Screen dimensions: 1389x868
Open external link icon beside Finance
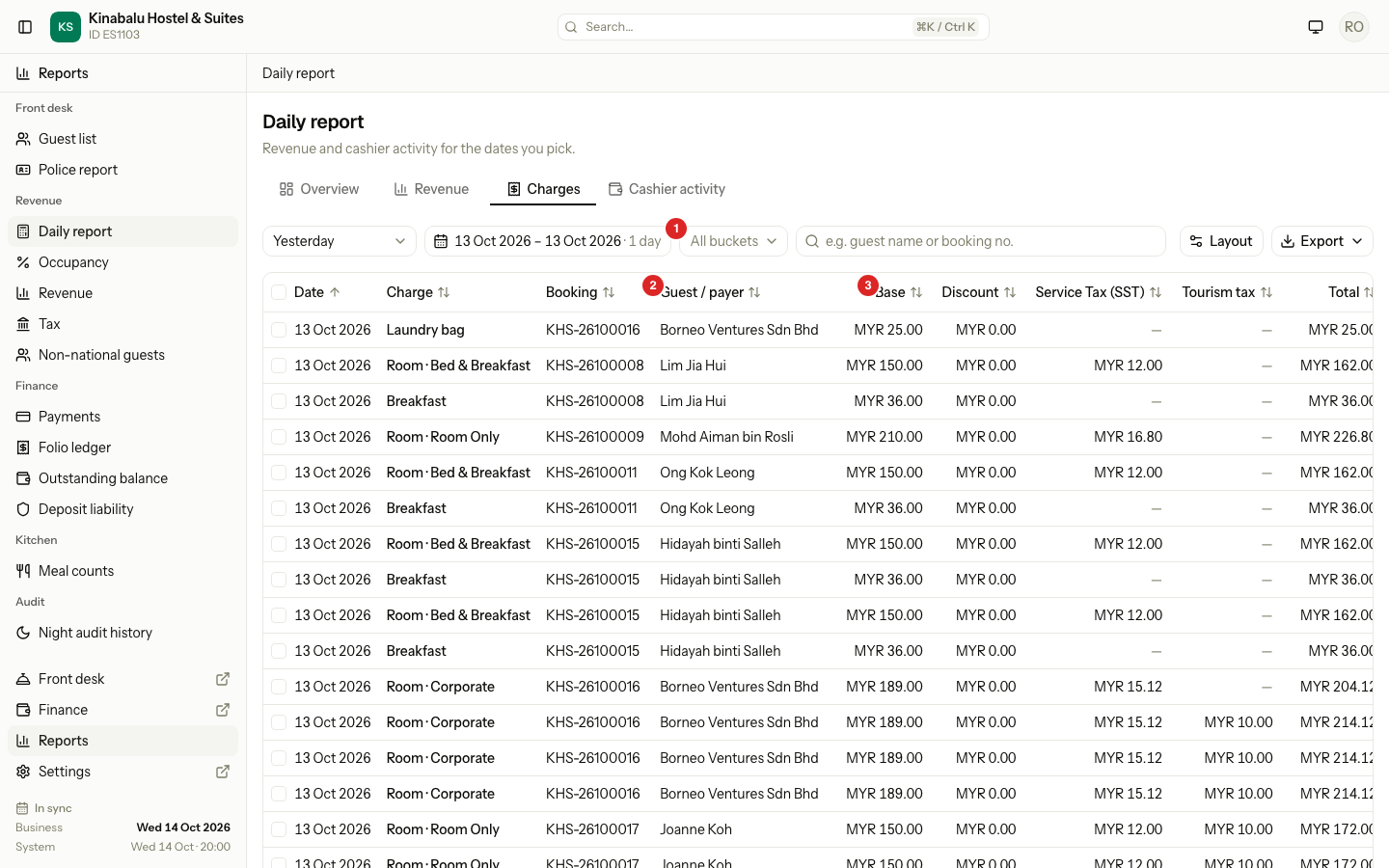pyautogui.click(x=223, y=710)
